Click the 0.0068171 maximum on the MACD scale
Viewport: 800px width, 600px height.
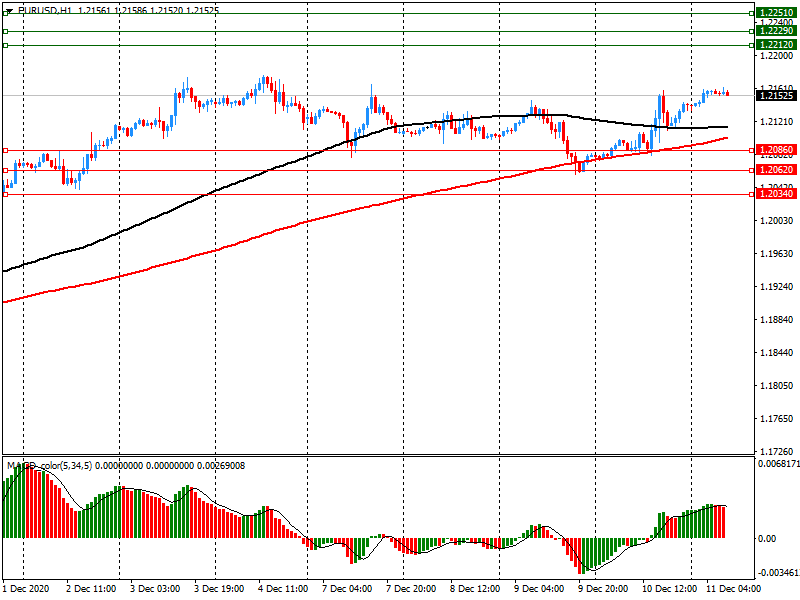tap(779, 464)
